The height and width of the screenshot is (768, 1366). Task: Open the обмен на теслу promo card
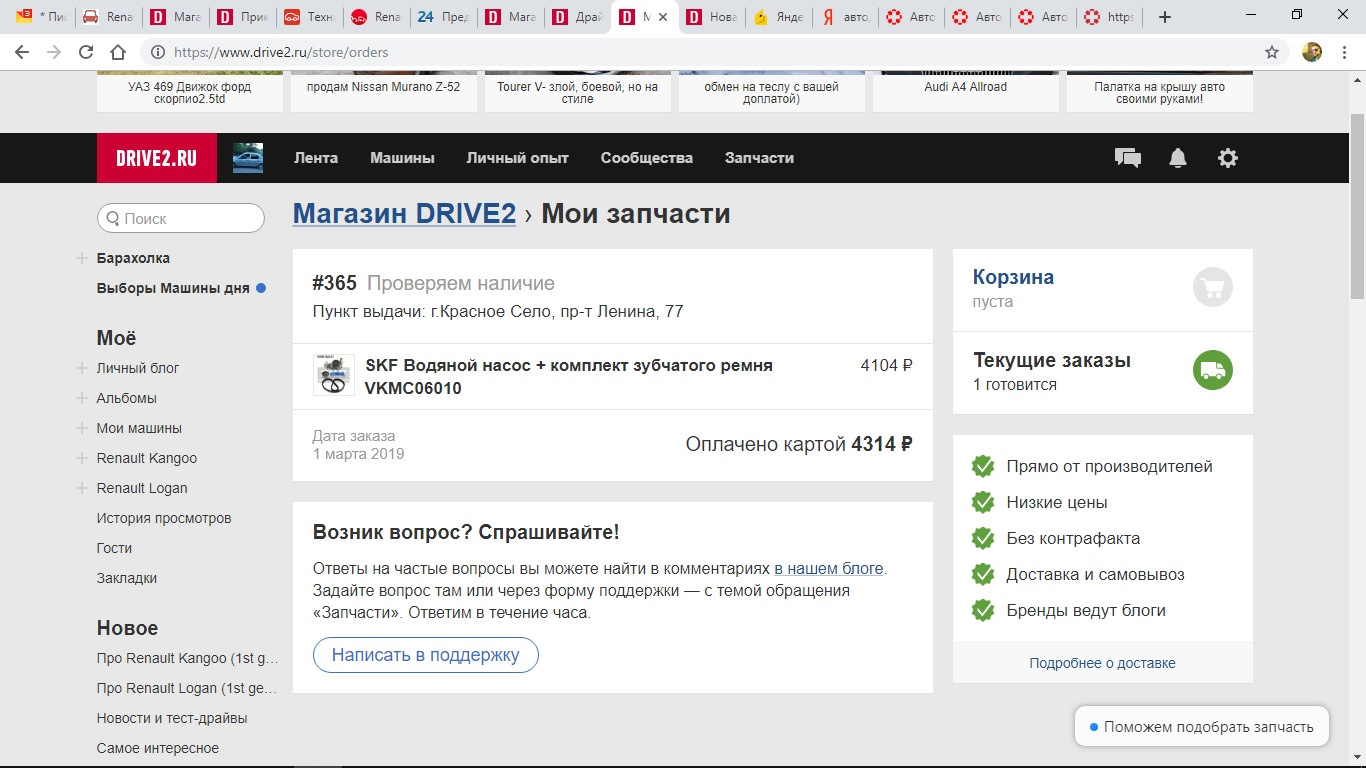pos(772,91)
